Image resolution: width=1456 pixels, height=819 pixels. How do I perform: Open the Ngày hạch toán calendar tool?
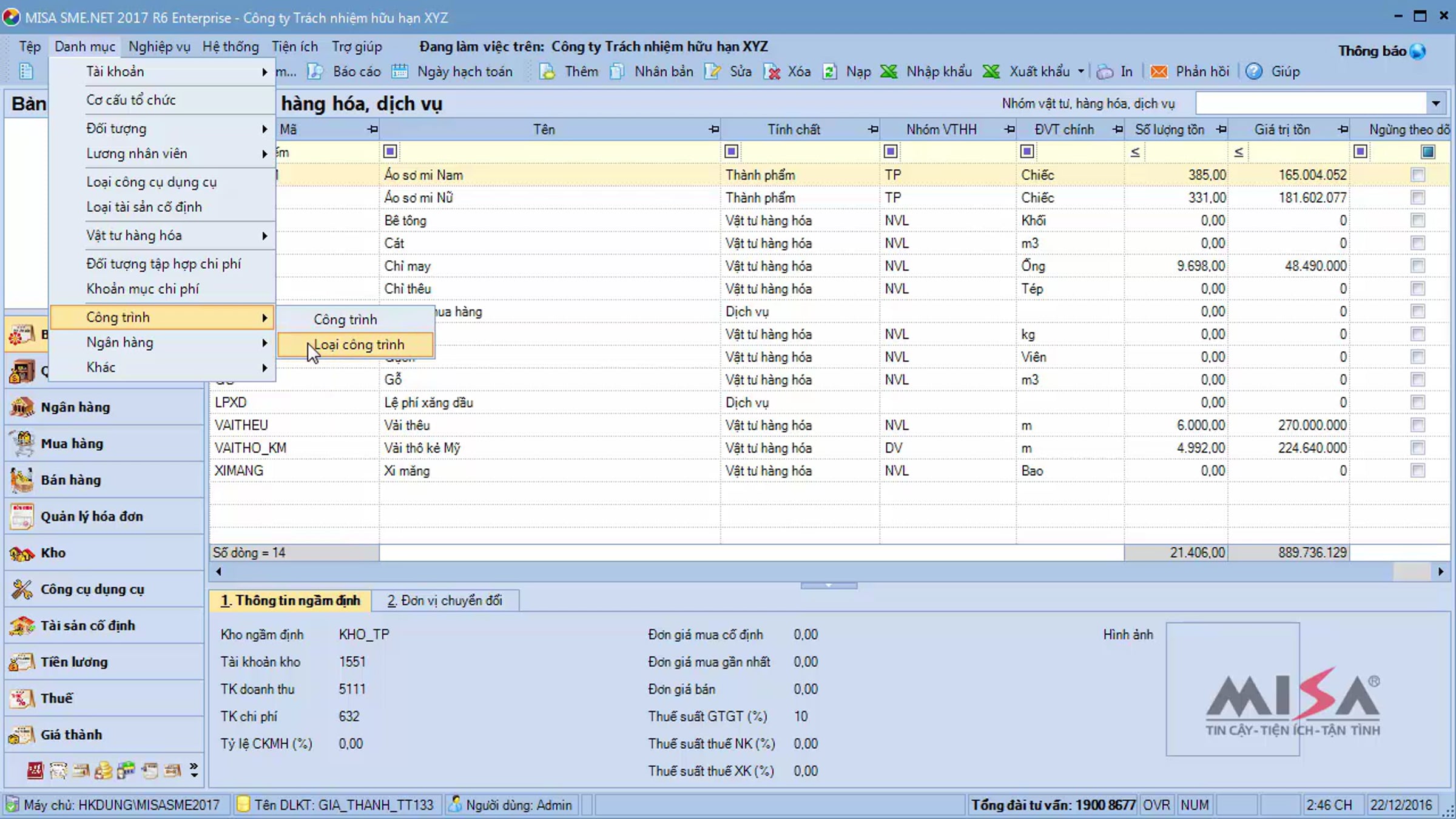click(453, 72)
